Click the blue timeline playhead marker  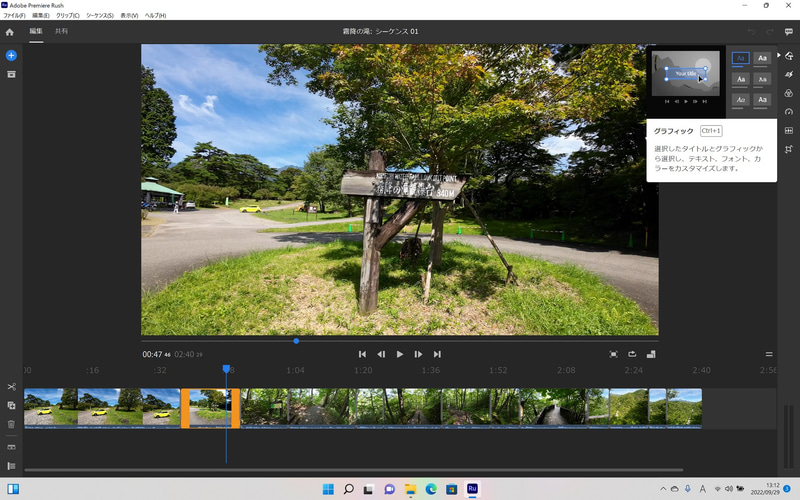226,368
